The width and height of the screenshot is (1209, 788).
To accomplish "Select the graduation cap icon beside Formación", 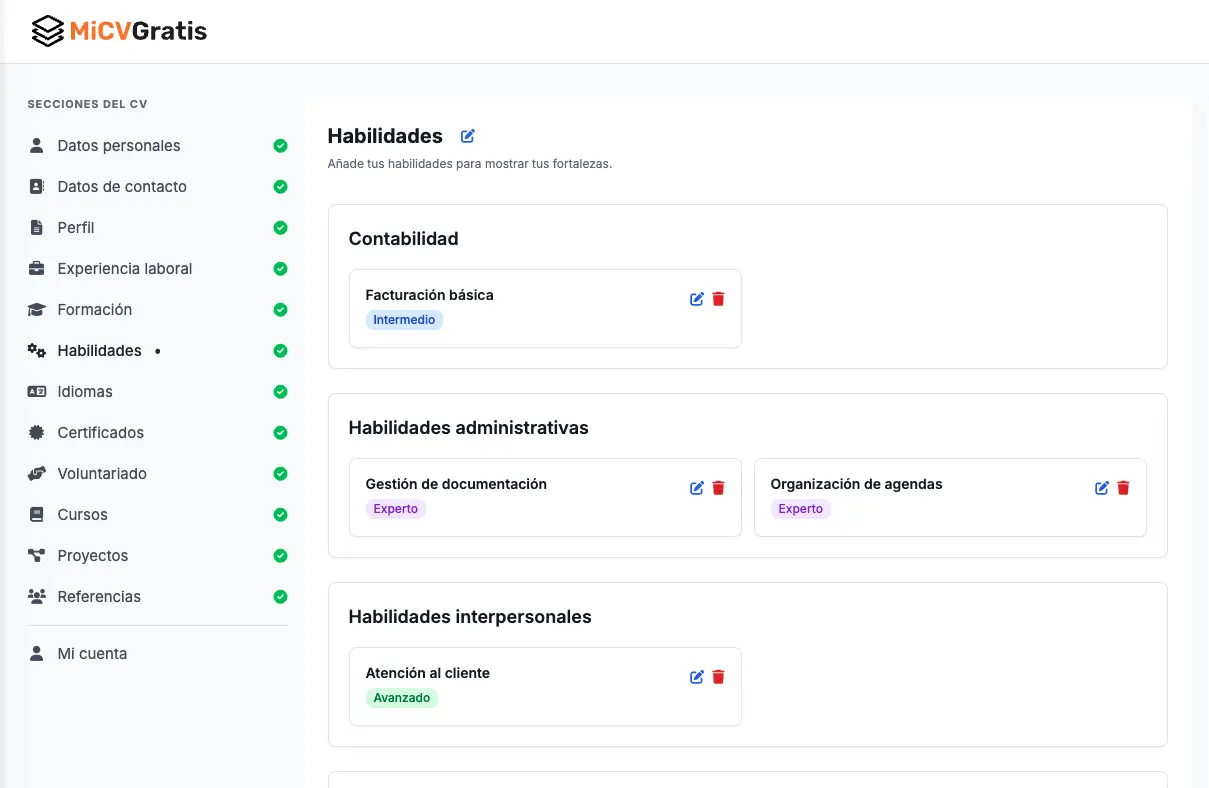I will pyautogui.click(x=36, y=309).
